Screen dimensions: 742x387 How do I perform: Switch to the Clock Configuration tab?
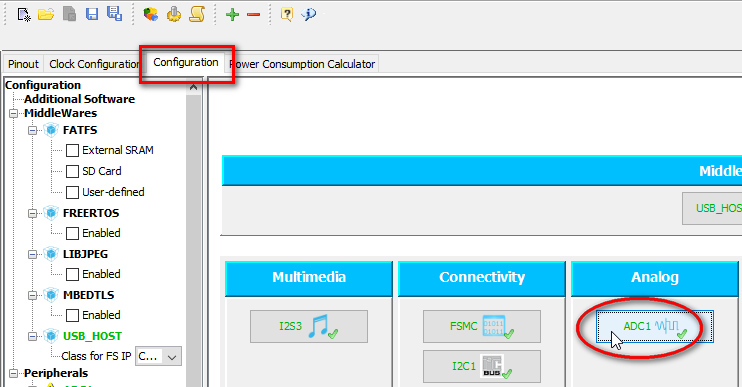click(x=94, y=64)
